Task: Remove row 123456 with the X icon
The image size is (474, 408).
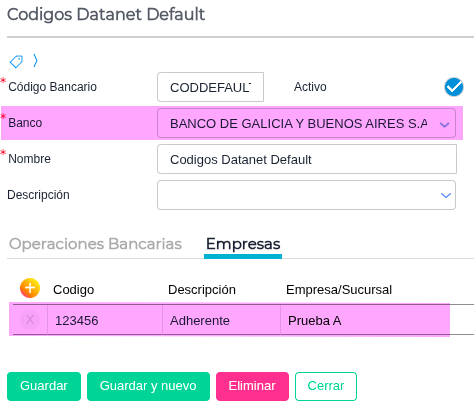Action: pos(30,320)
